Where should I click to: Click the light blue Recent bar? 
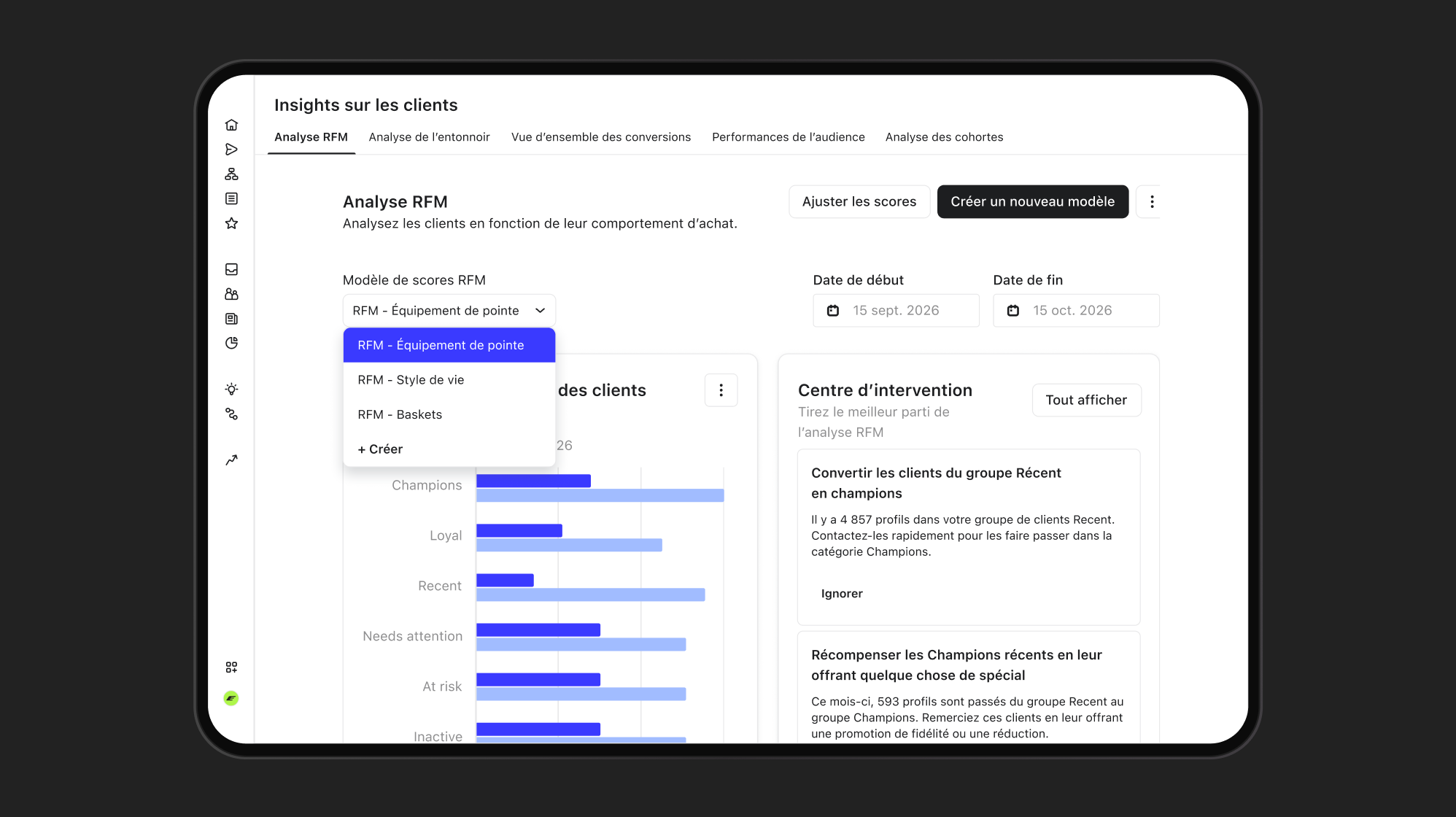click(591, 595)
